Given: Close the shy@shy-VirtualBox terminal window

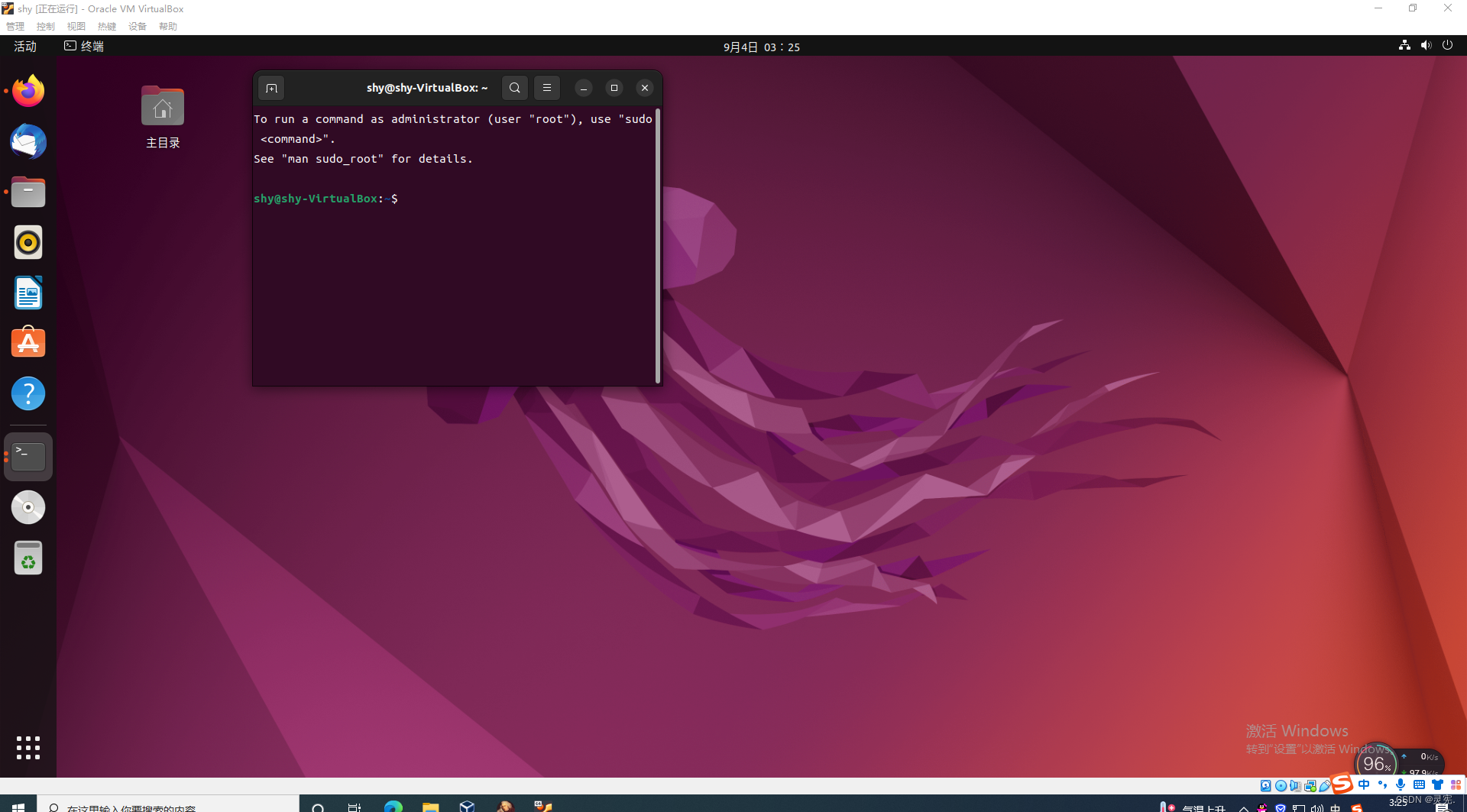Looking at the screenshot, I should 645,88.
